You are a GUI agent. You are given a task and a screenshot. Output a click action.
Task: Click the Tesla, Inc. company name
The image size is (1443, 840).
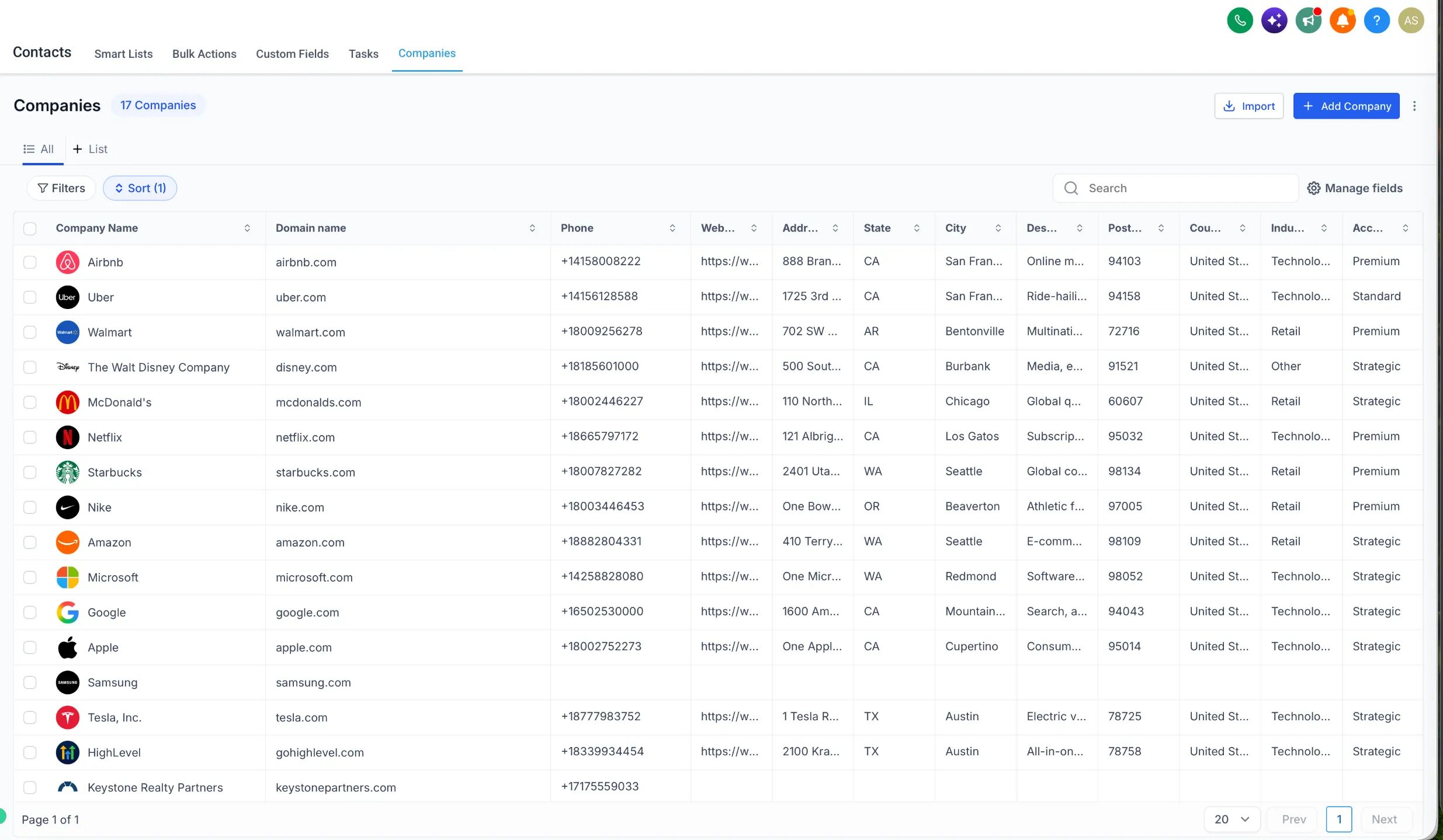115,718
